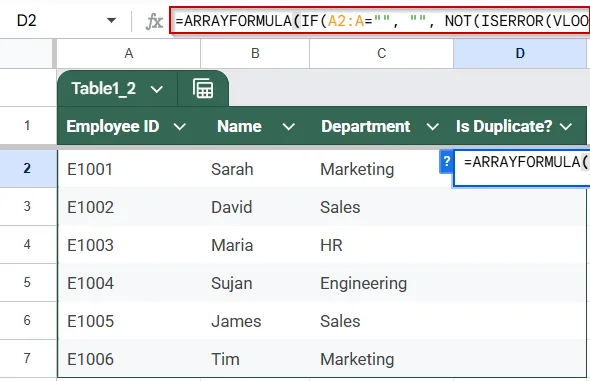Open Department column filter dropdown

[432, 127]
